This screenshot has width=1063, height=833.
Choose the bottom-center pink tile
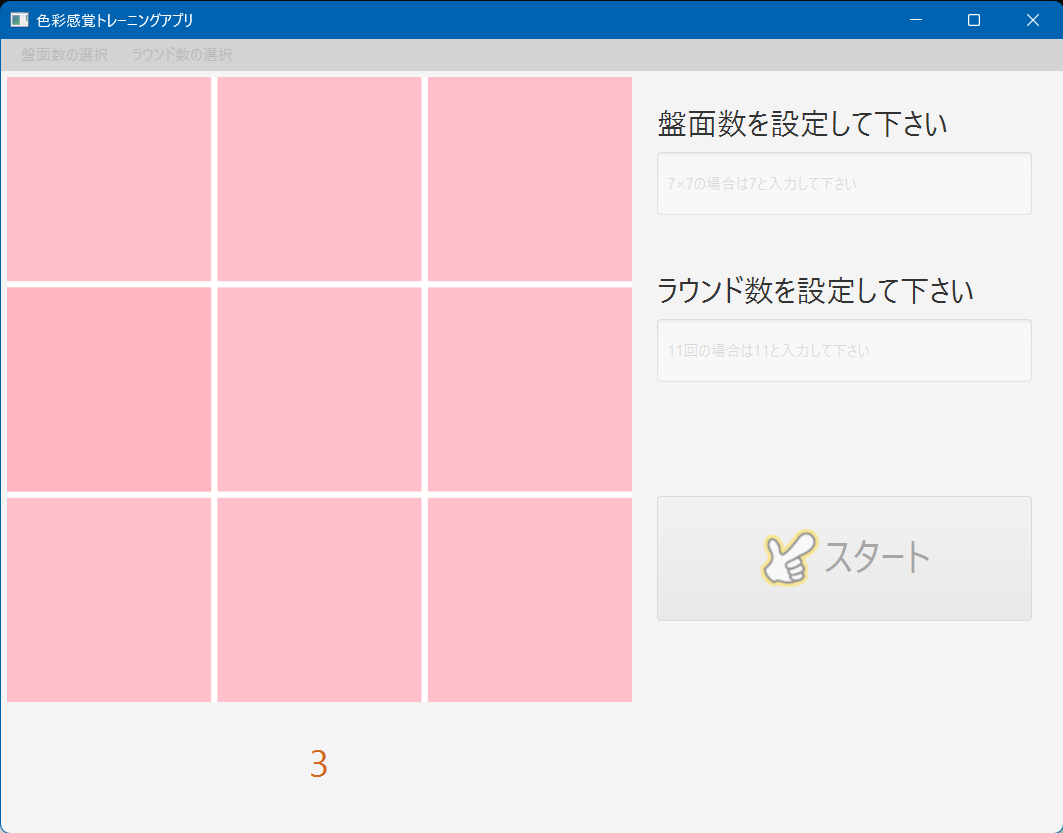(x=319, y=600)
